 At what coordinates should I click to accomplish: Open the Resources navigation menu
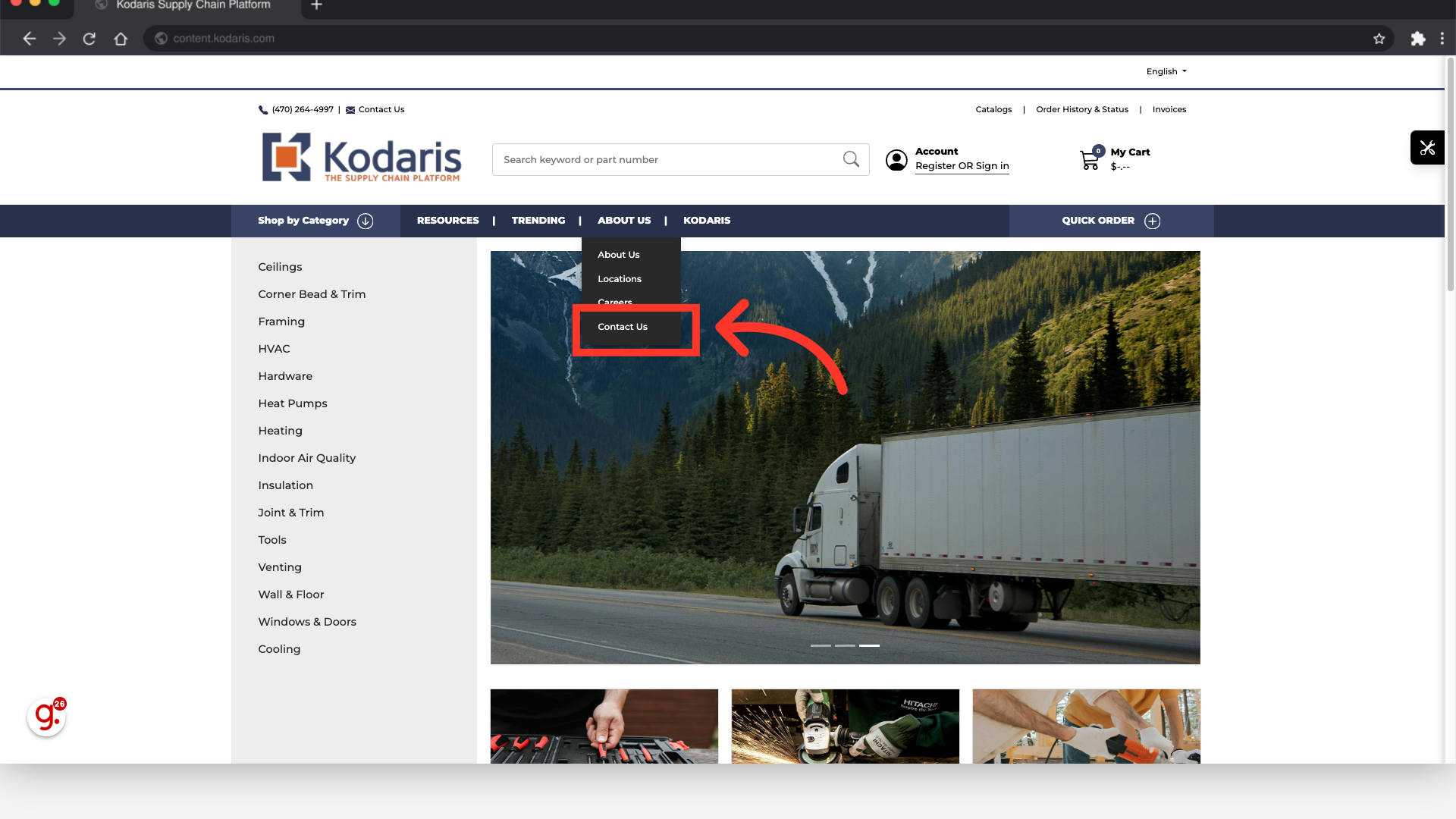447,221
